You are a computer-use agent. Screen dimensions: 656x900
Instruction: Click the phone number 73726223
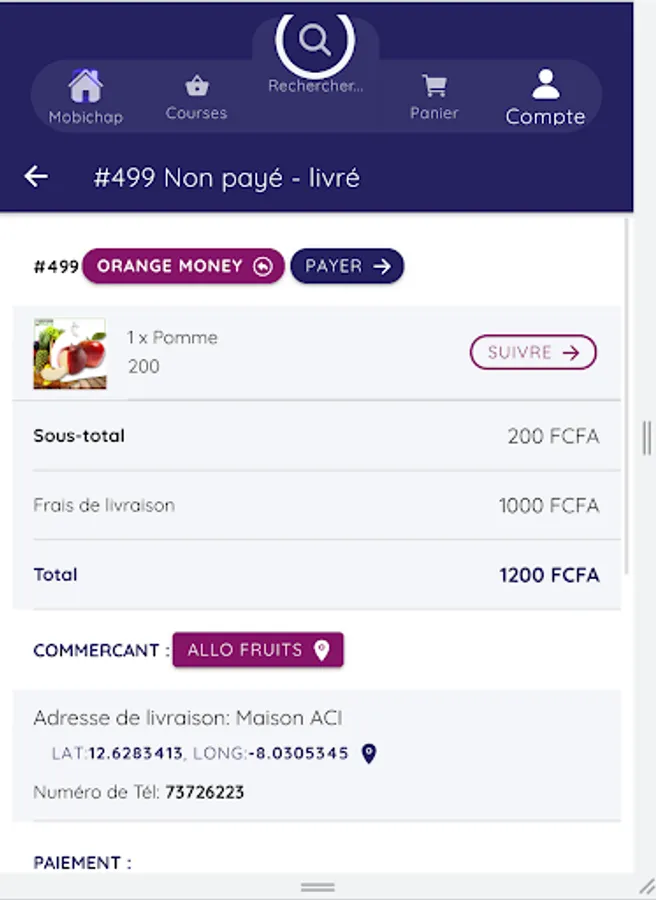pos(204,792)
